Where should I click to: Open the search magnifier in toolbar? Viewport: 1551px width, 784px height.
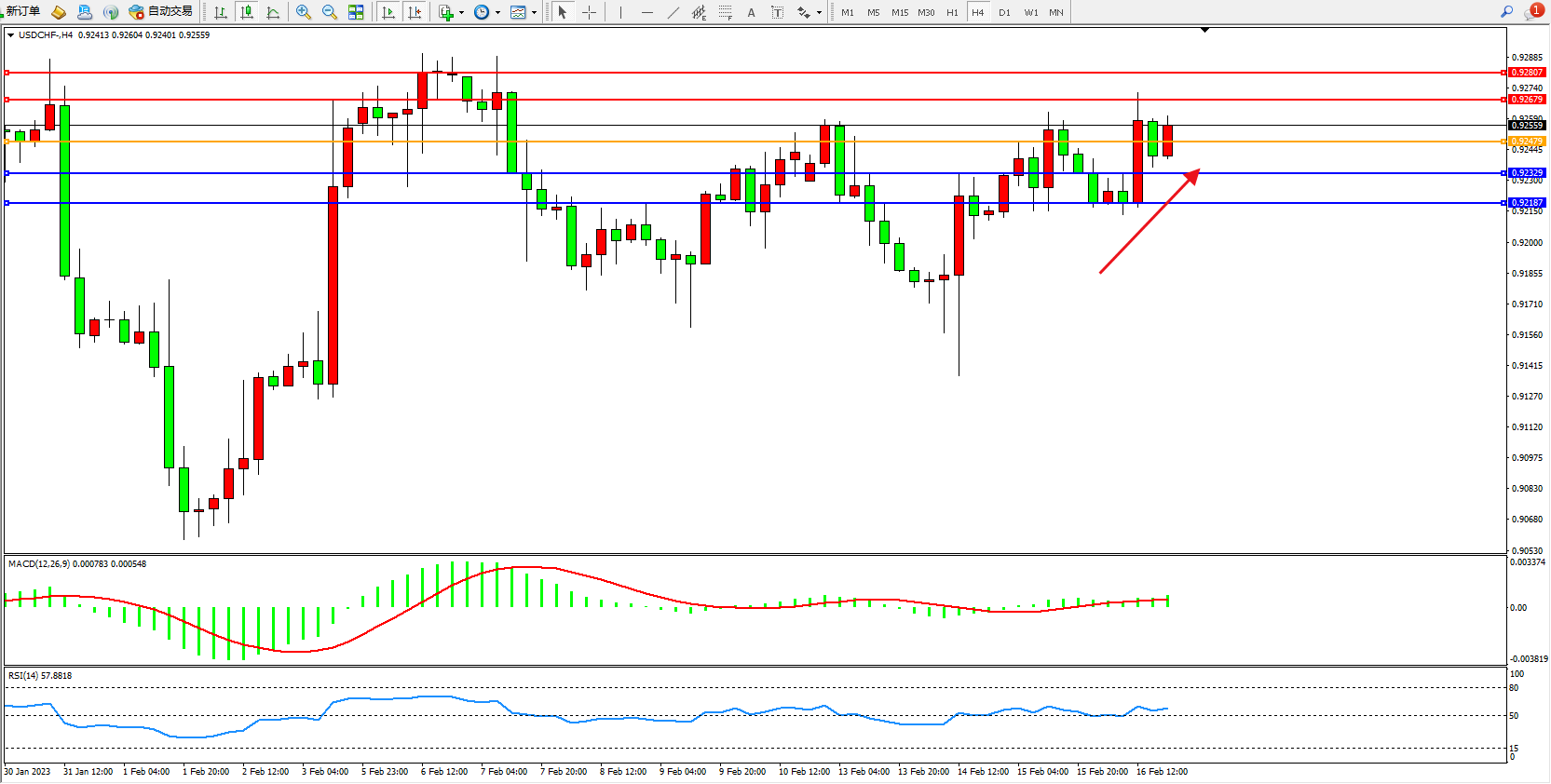click(1506, 12)
